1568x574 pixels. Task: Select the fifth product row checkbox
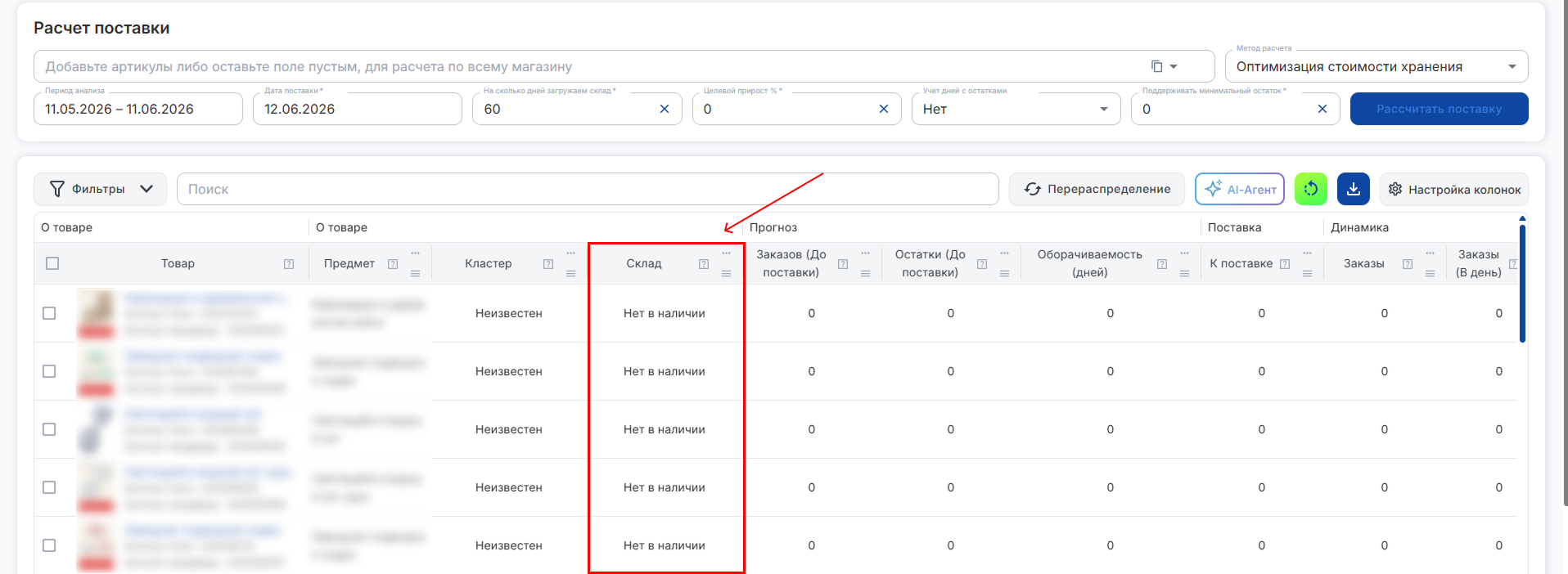pyautogui.click(x=49, y=545)
